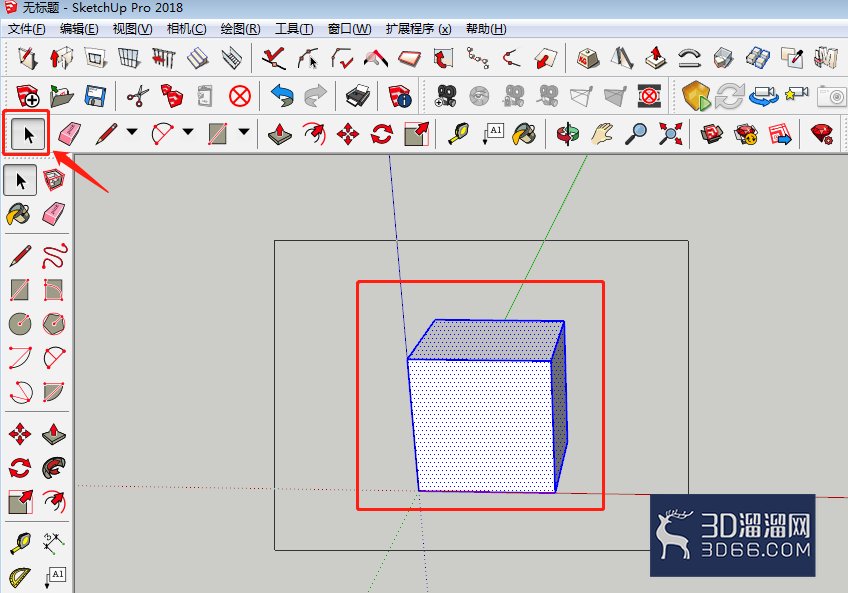Open the 窗口(W) menu
848x593 pixels.
pyautogui.click(x=349, y=29)
